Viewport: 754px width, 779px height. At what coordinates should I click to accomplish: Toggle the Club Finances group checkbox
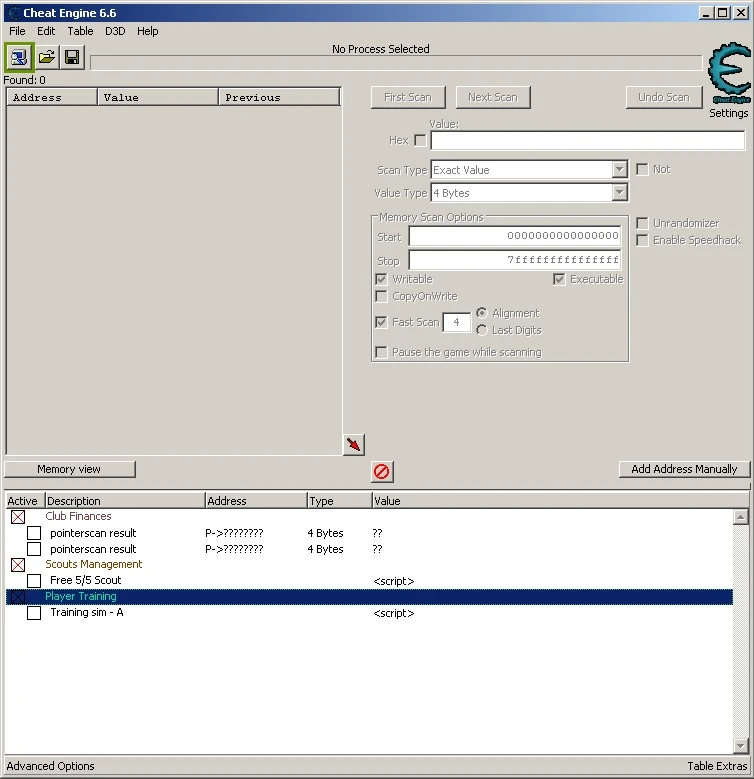[18, 517]
